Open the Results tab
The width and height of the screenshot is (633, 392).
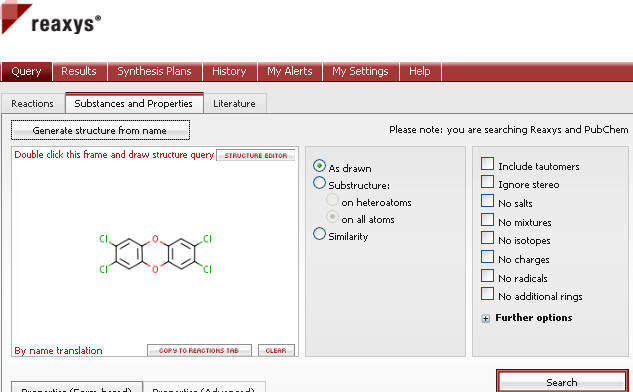click(79, 71)
